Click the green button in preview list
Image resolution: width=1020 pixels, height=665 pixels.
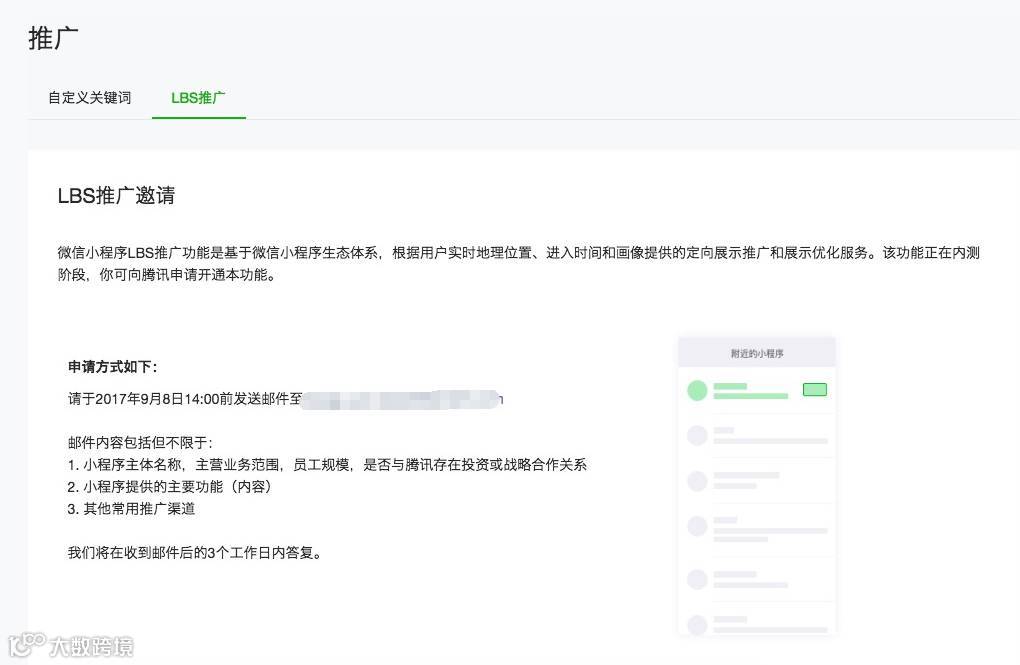pos(814,389)
